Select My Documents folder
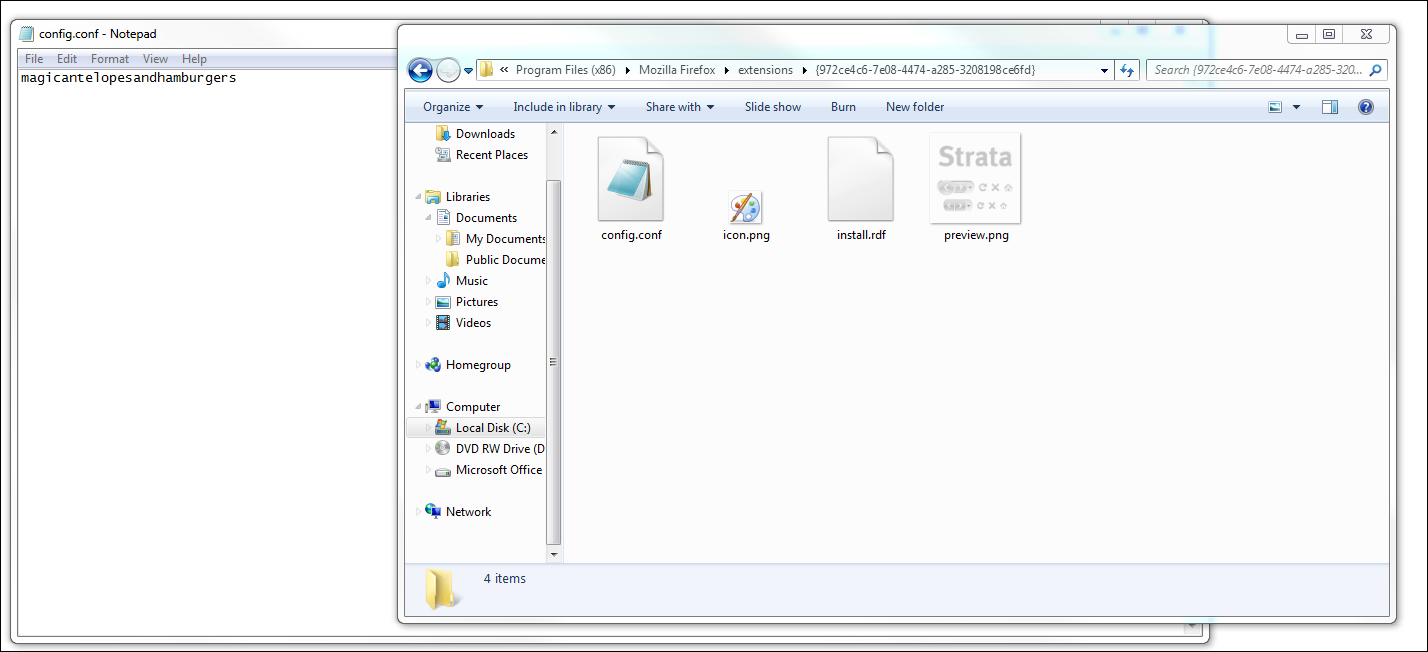1428x652 pixels. (x=505, y=239)
